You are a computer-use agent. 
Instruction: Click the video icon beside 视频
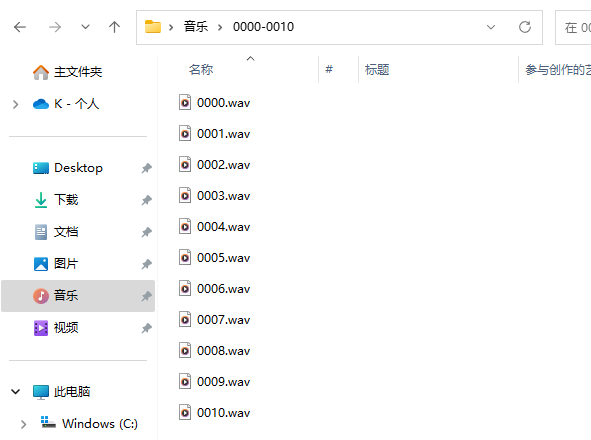point(41,328)
